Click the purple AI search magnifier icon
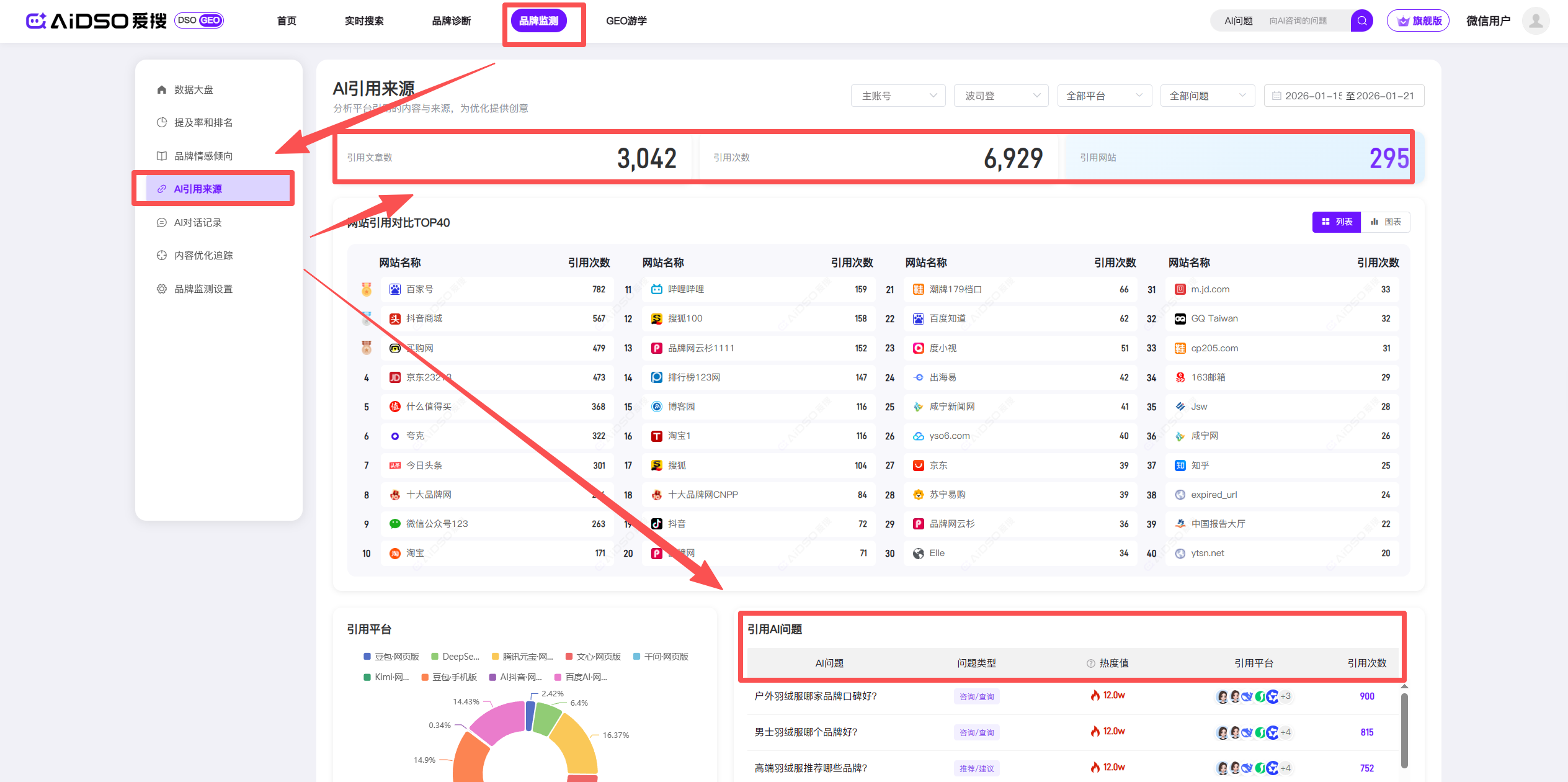This screenshot has width=1568, height=782. [x=1361, y=20]
